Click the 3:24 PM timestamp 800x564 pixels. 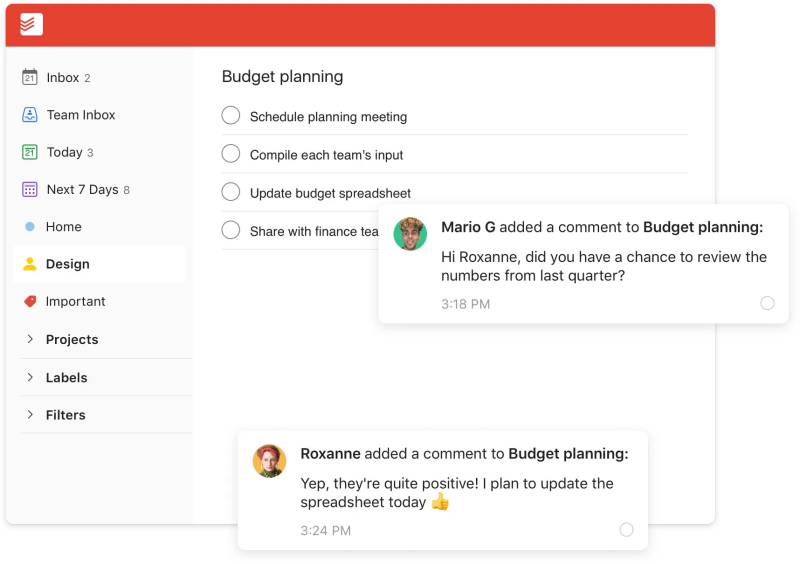pos(326,531)
